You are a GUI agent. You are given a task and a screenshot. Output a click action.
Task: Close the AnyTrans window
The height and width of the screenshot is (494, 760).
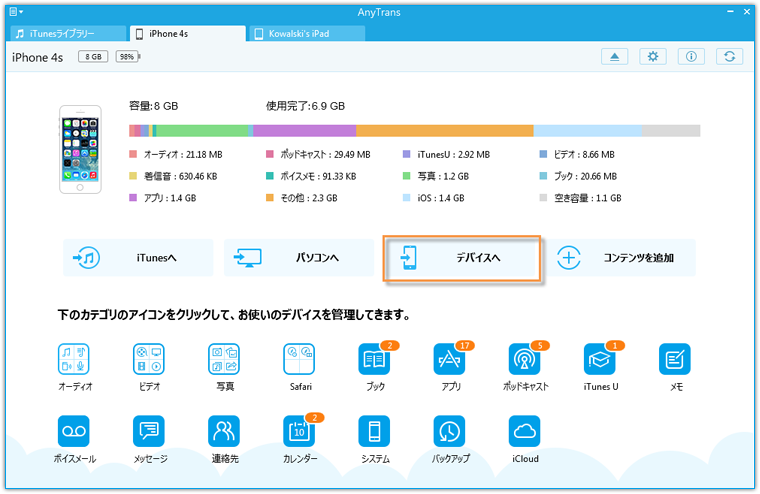tap(747, 12)
